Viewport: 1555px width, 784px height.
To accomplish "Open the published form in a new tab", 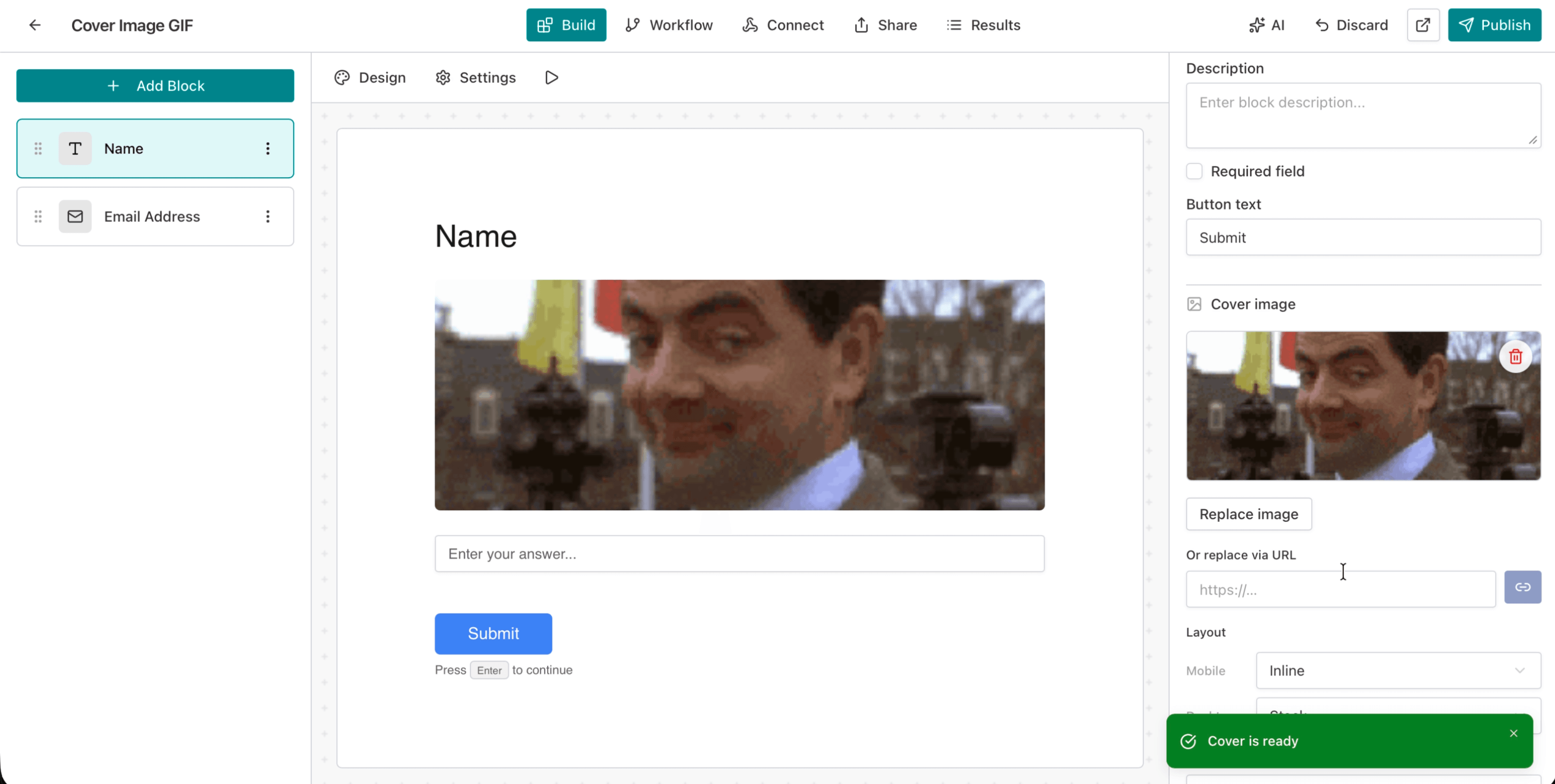I will 1423,25.
